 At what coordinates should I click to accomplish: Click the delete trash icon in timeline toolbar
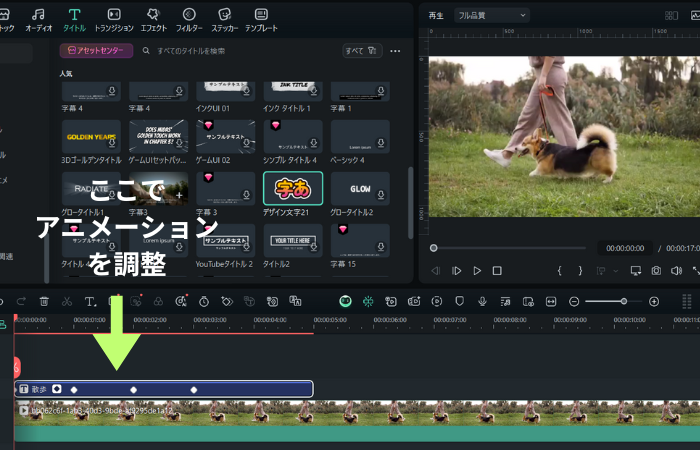point(44,301)
